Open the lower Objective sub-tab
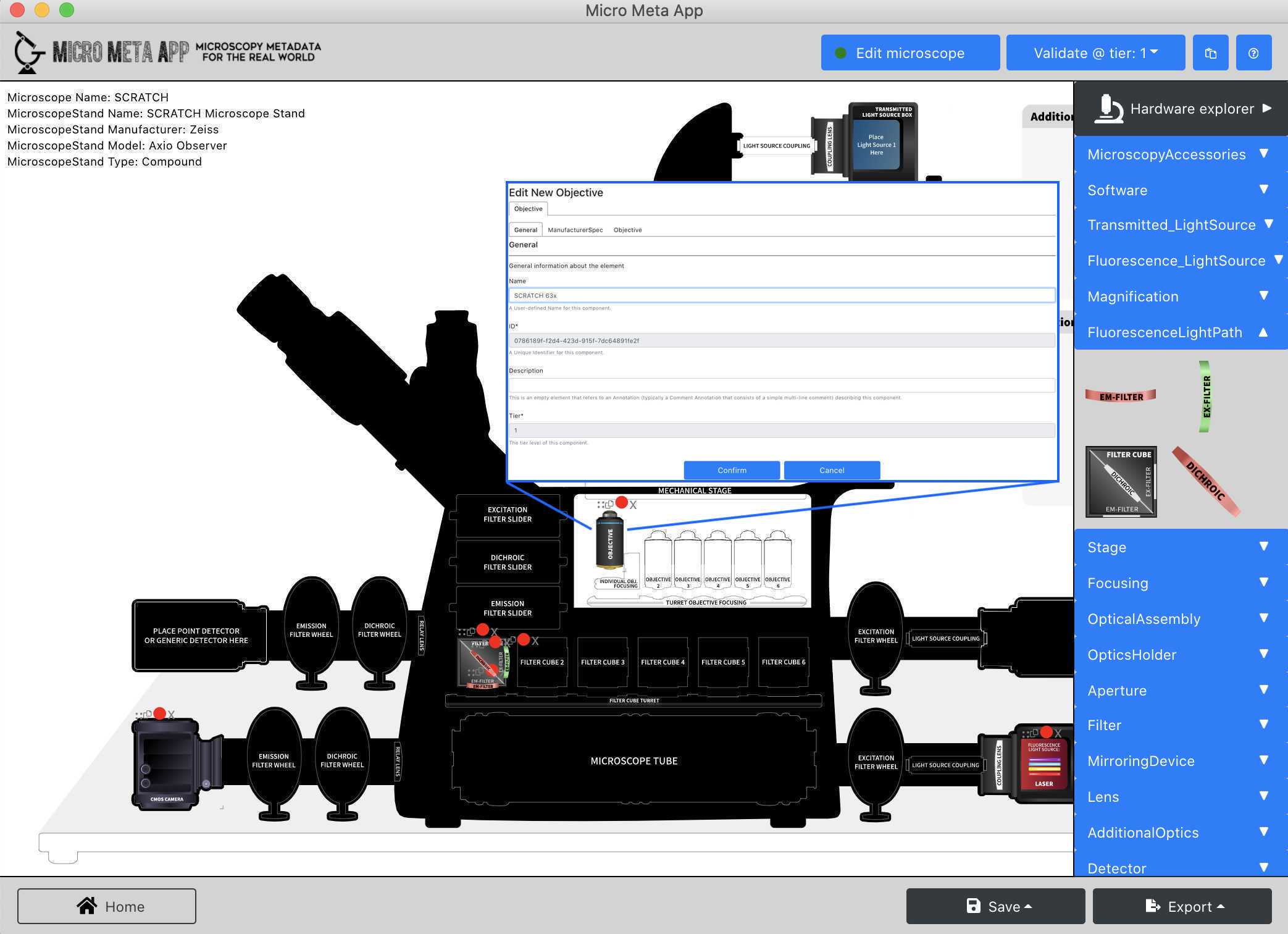Viewport: 1288px width, 934px height. (x=627, y=230)
